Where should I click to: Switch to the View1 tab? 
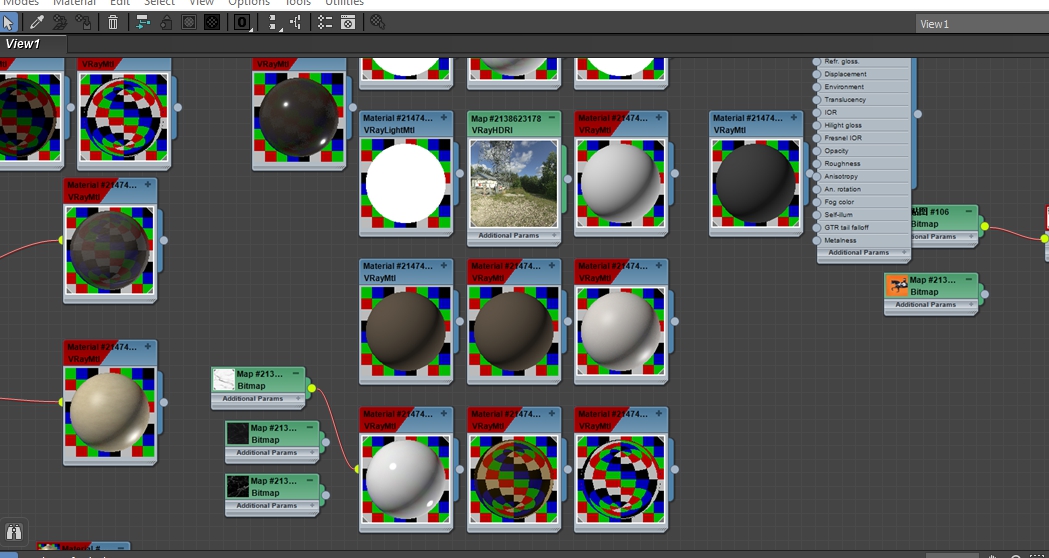[24, 44]
